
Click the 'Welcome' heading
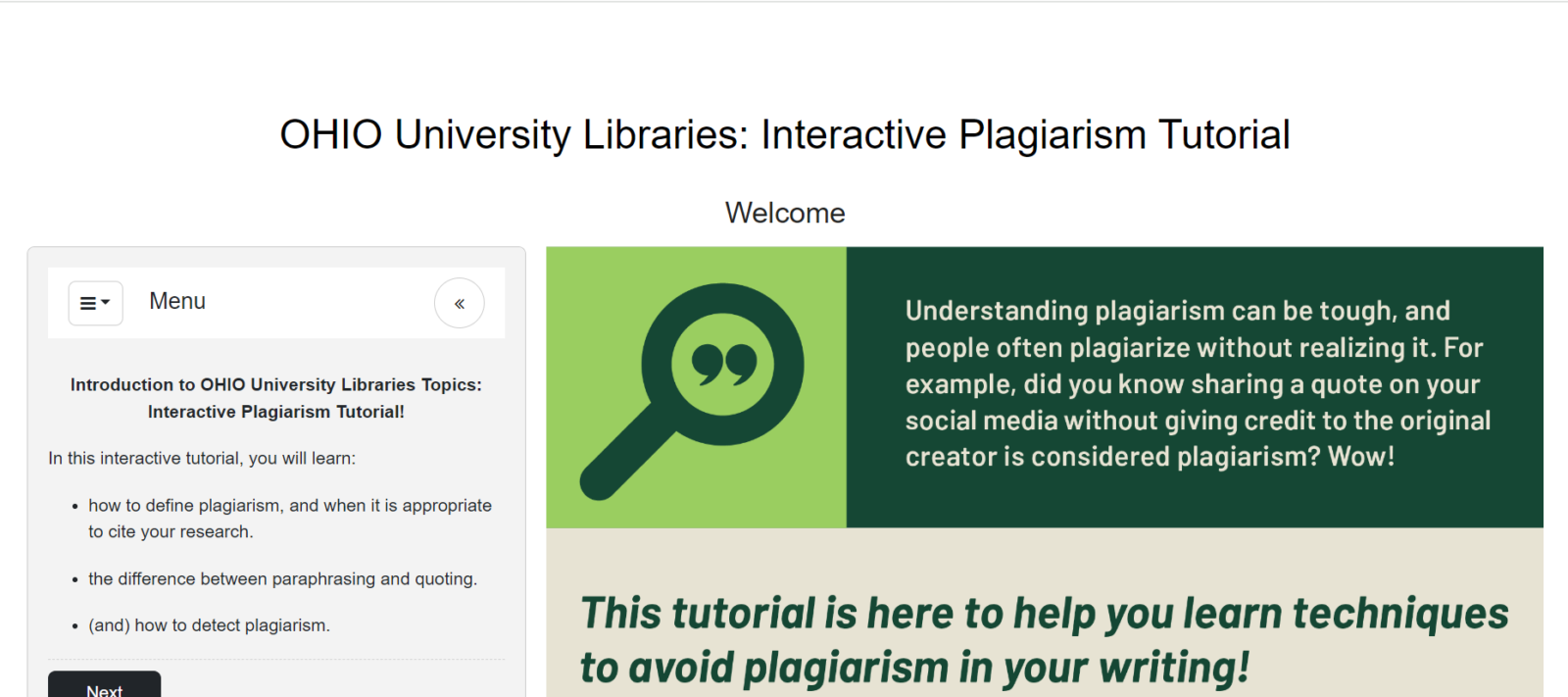(x=785, y=213)
